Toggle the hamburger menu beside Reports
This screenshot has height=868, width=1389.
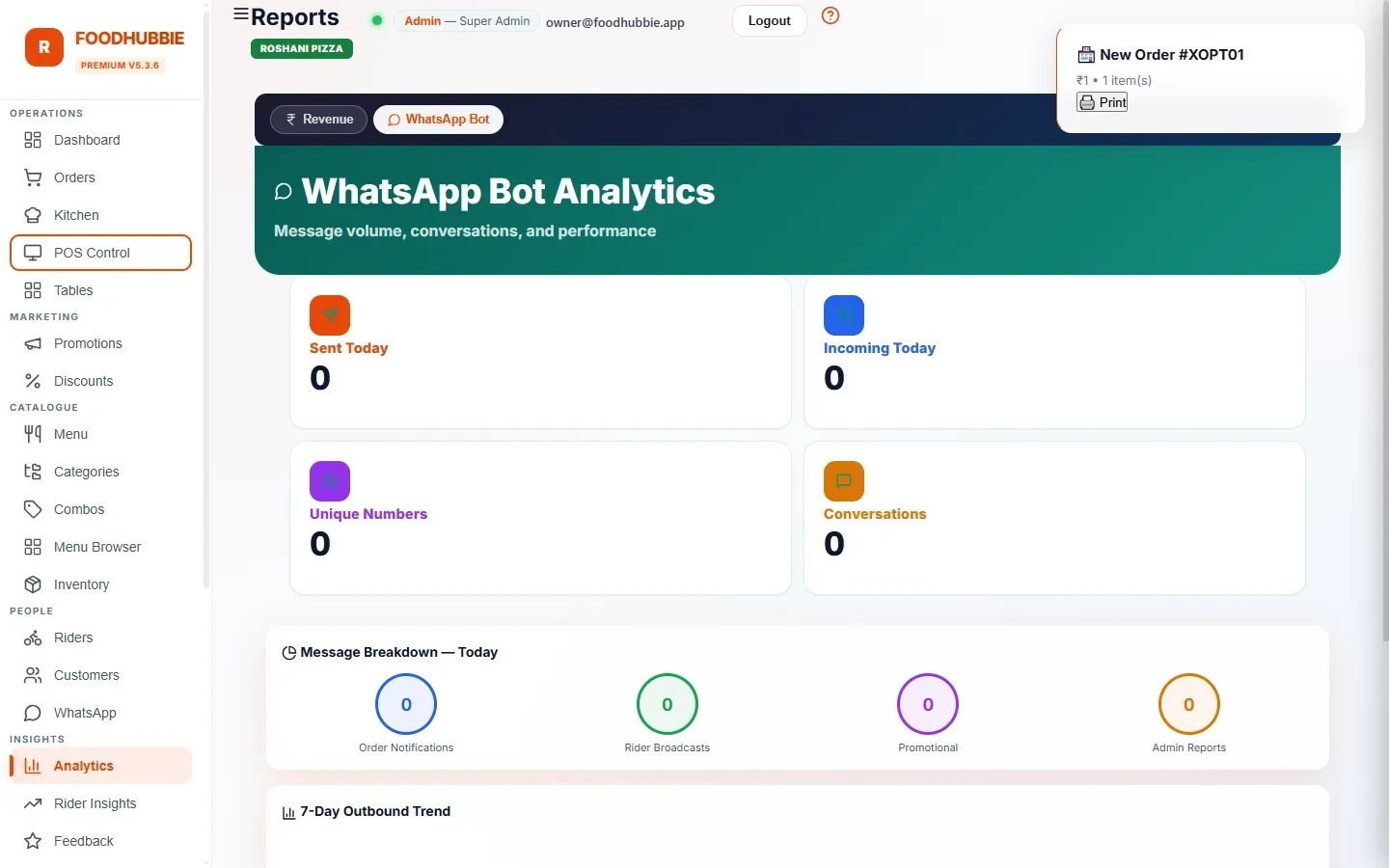241,14
